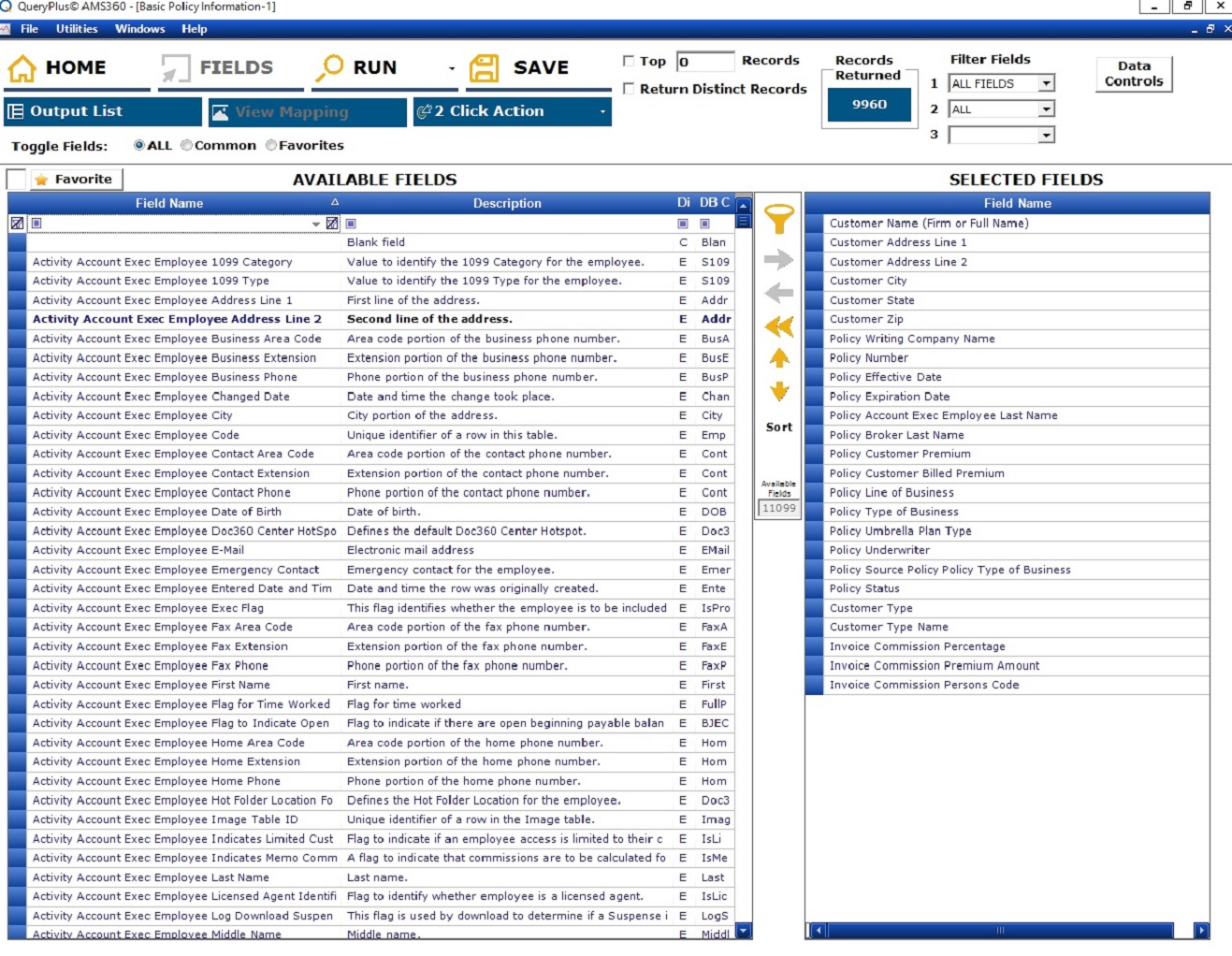
Task: Open the Windows menu
Action: (140, 29)
